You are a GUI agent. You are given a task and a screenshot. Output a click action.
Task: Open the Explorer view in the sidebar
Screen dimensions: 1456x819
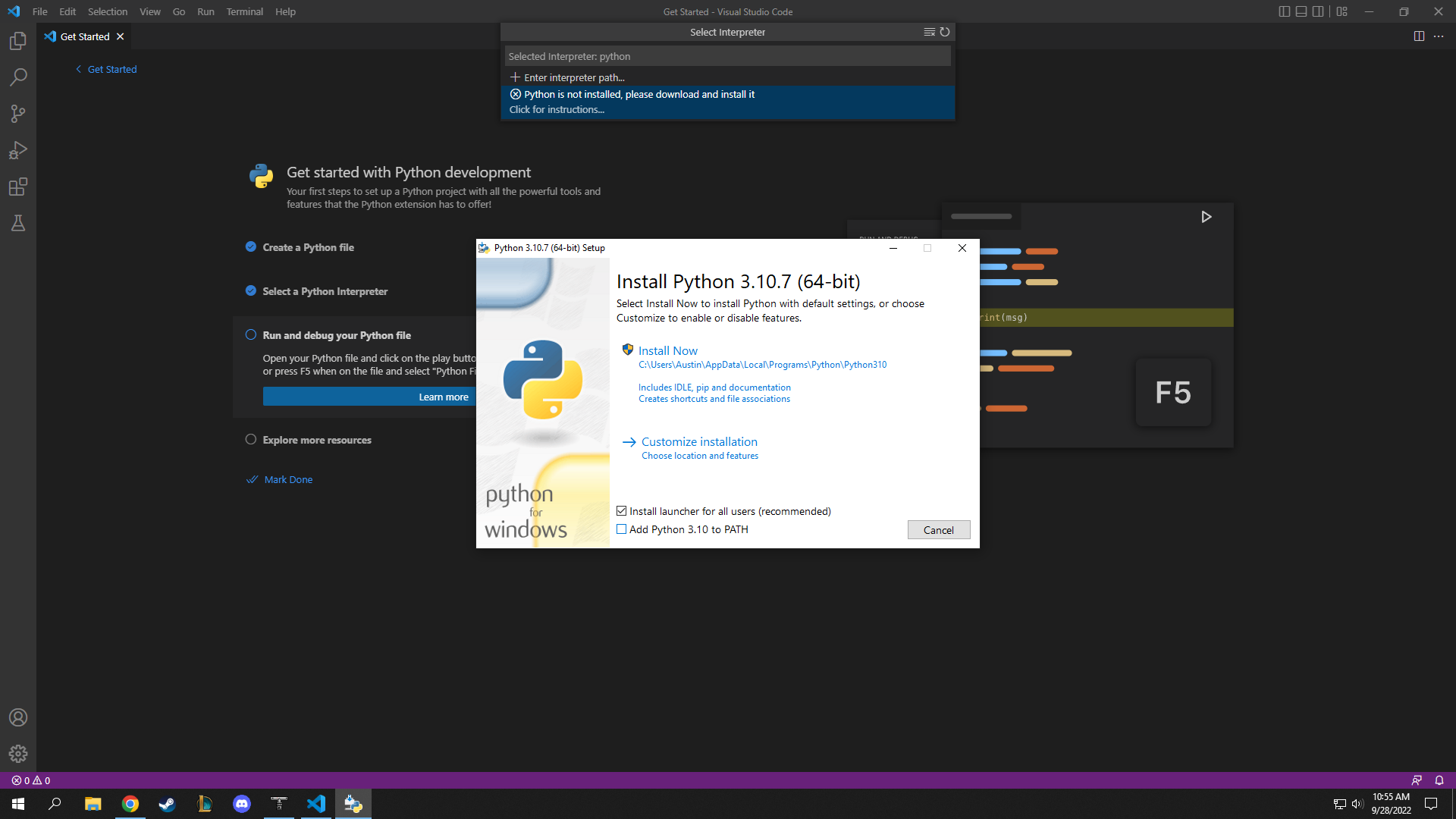pyautogui.click(x=18, y=41)
